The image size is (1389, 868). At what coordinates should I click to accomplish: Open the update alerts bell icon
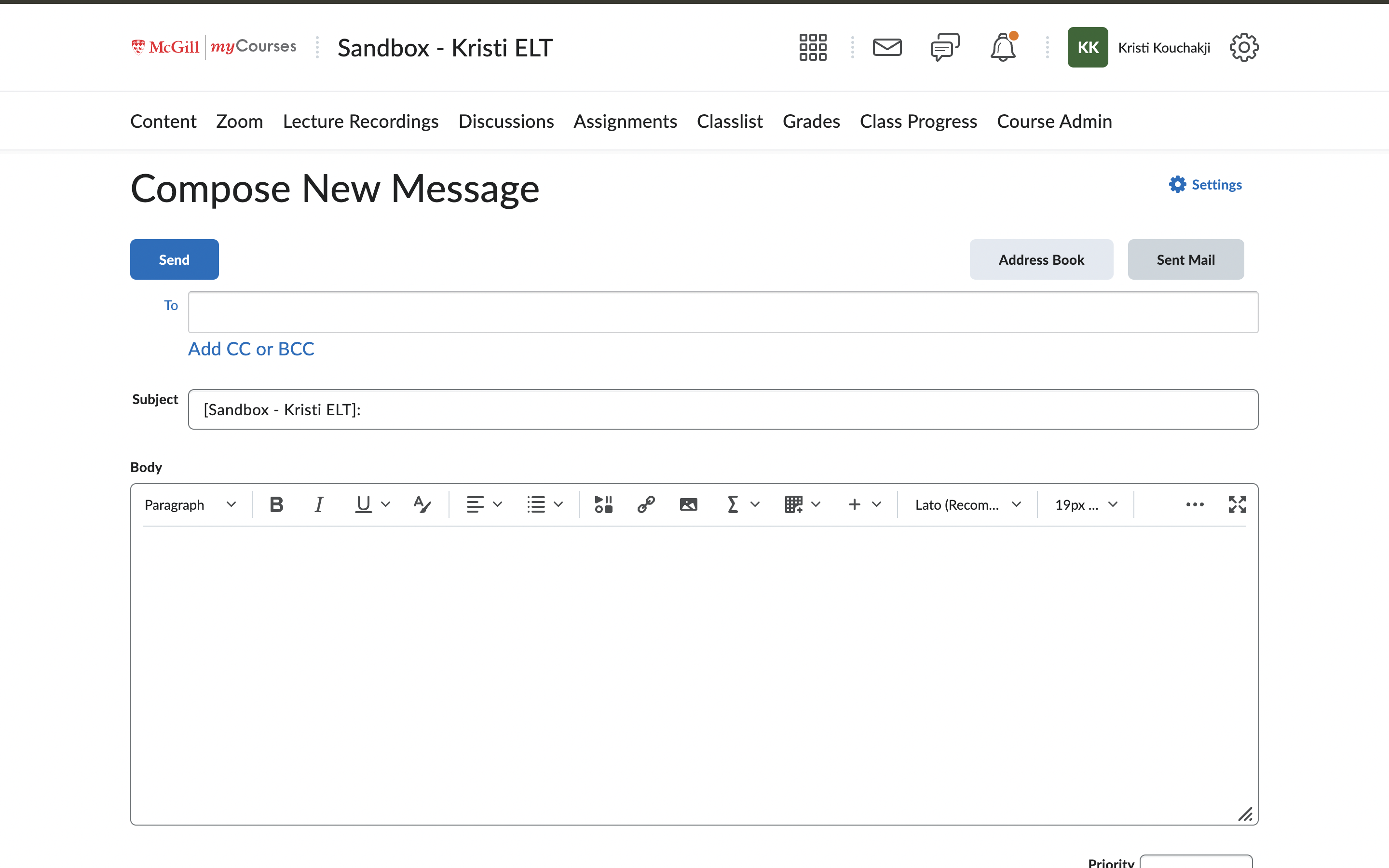point(1003,47)
